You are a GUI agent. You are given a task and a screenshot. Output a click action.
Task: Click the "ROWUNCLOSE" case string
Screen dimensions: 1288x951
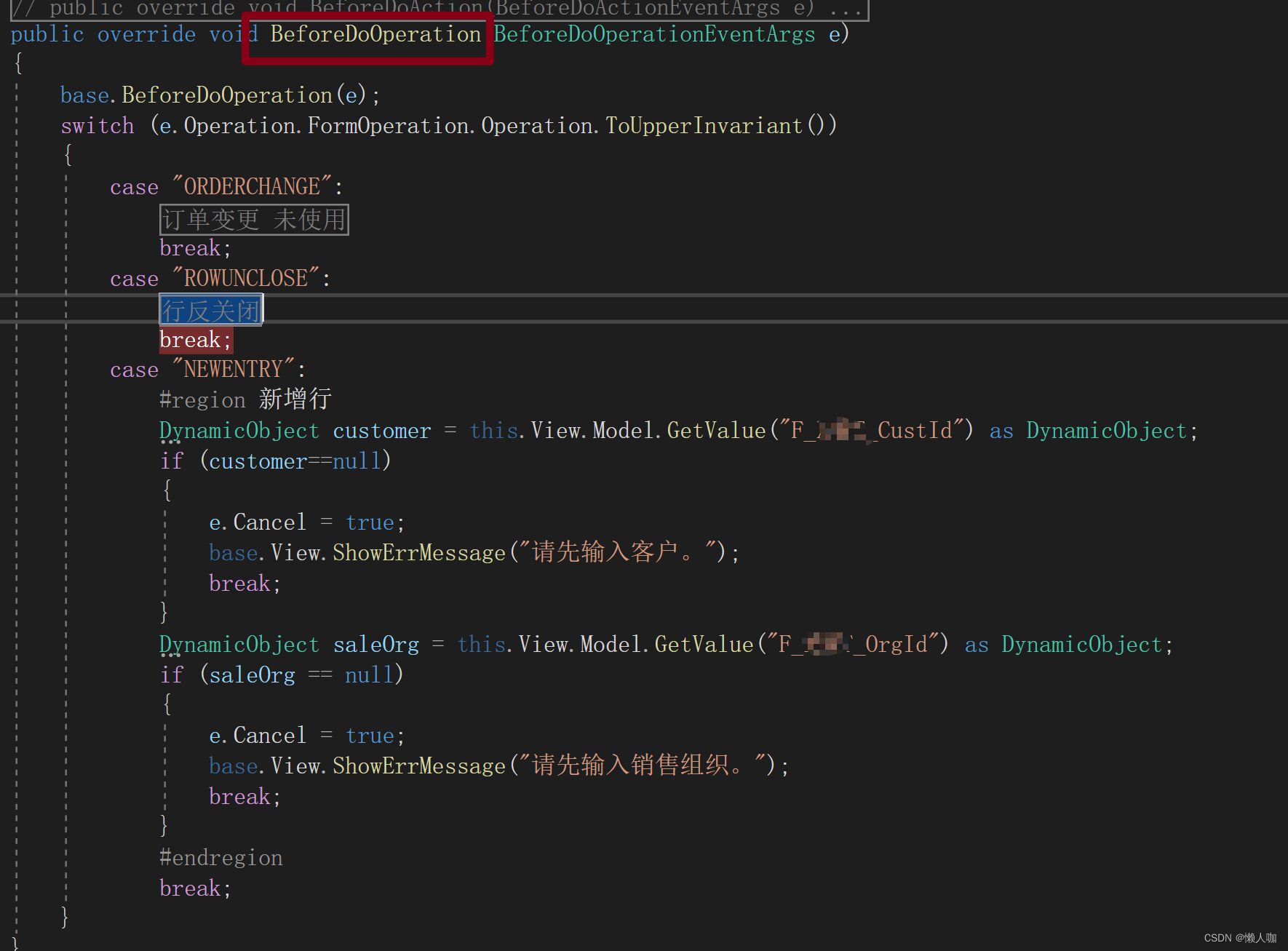tap(246, 279)
